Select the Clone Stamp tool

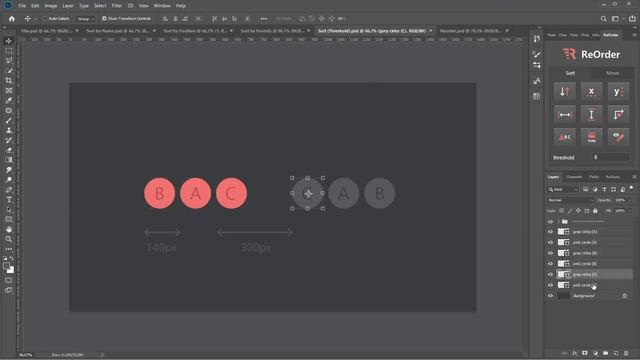click(9, 130)
